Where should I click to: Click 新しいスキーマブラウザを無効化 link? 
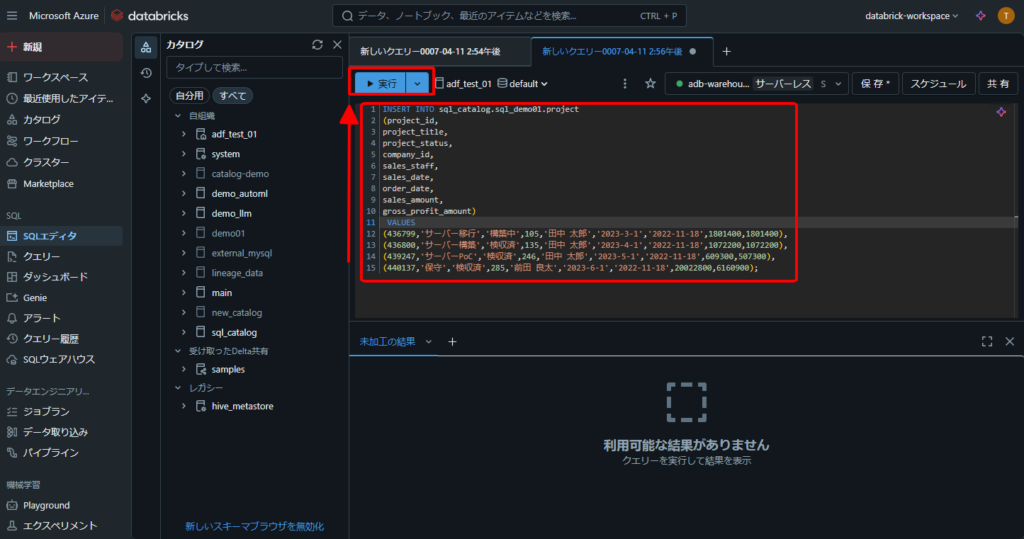click(x=254, y=526)
